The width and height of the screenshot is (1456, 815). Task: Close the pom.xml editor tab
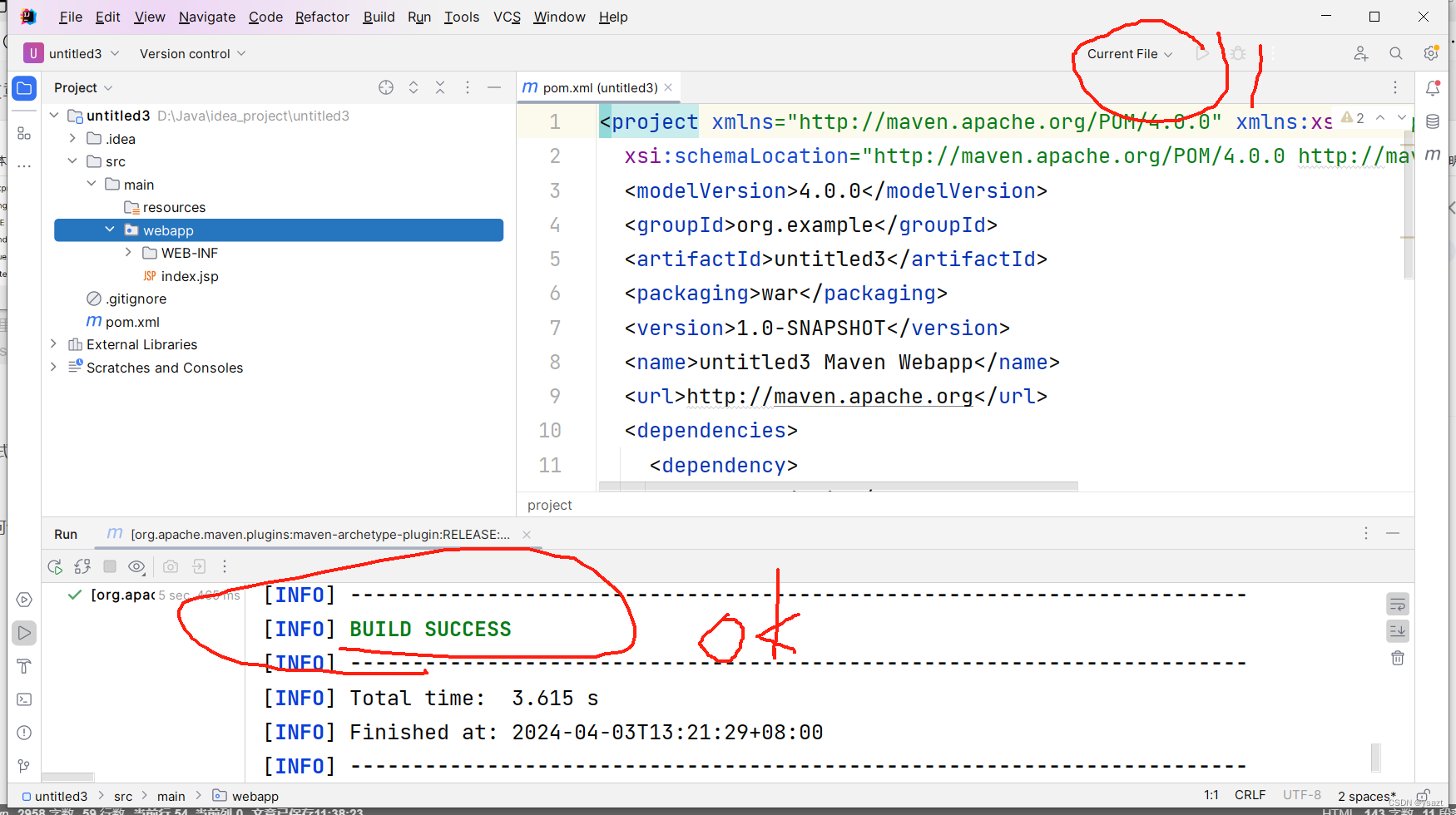coord(668,87)
